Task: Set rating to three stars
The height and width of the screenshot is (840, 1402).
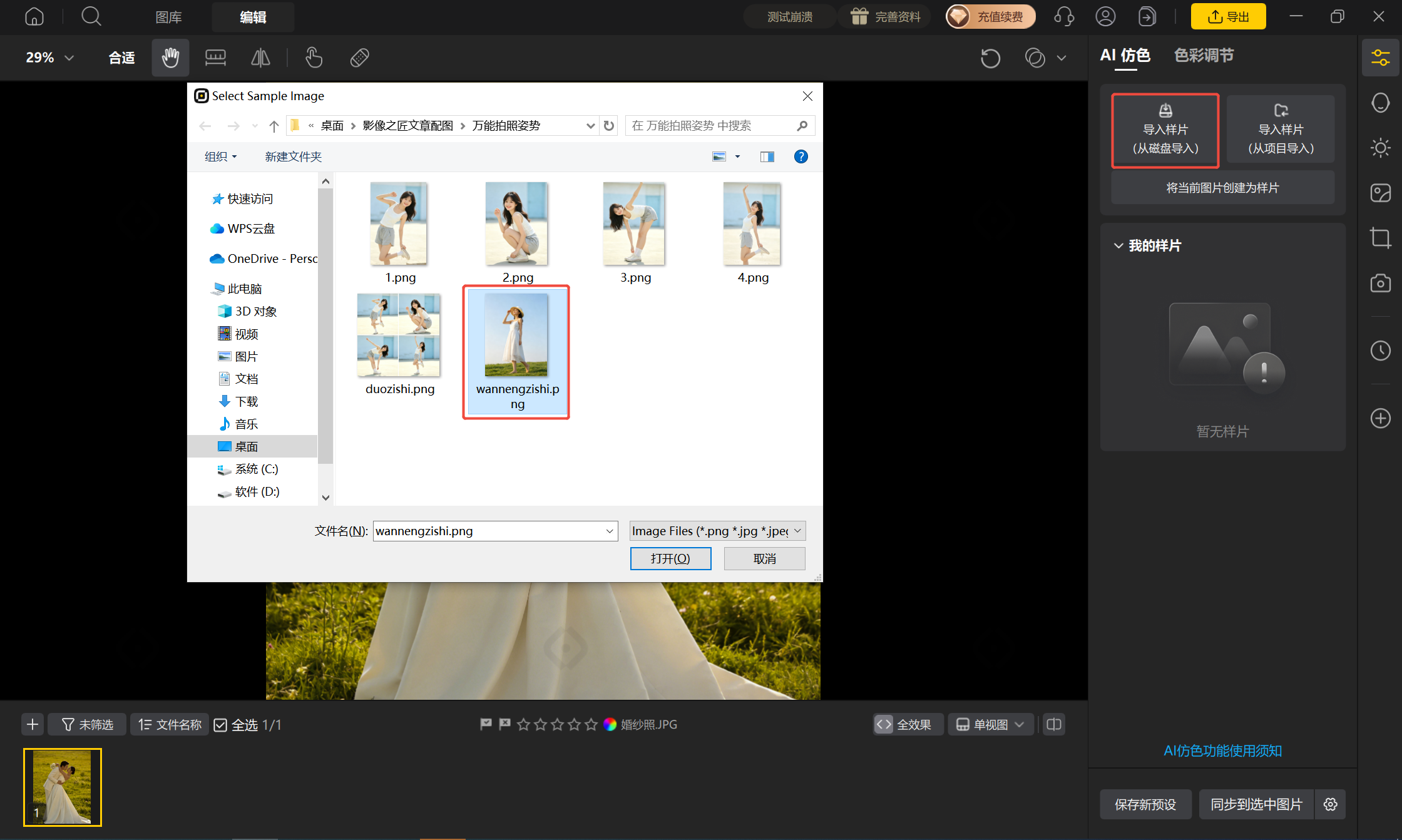Action: click(557, 725)
